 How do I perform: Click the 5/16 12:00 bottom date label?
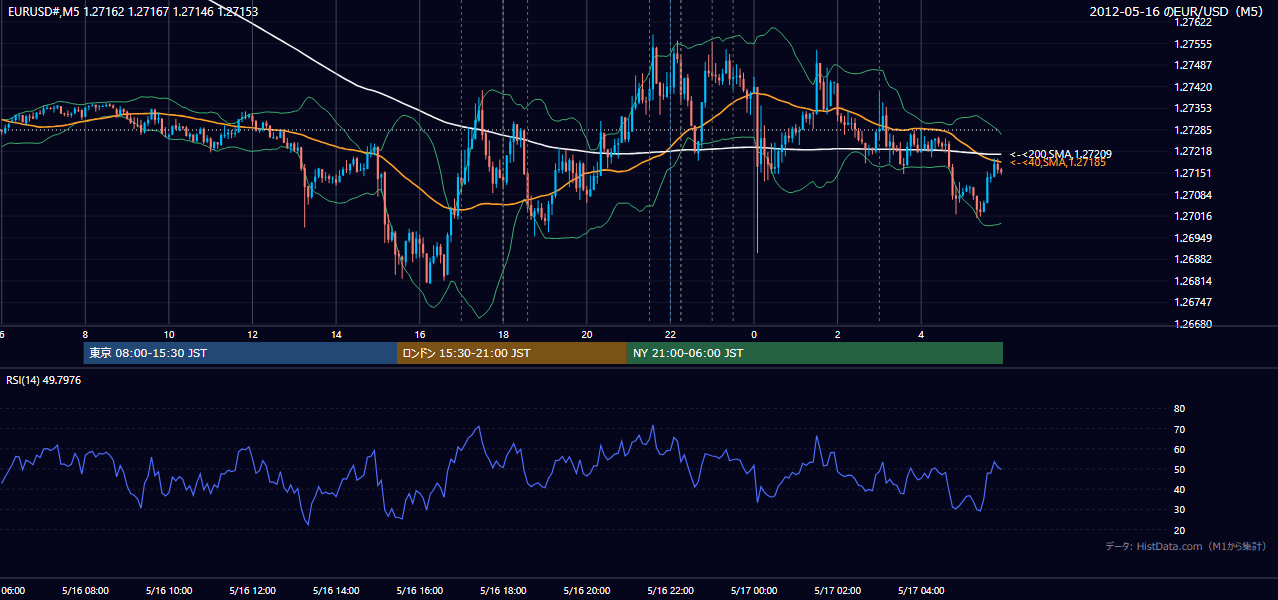pyautogui.click(x=253, y=591)
